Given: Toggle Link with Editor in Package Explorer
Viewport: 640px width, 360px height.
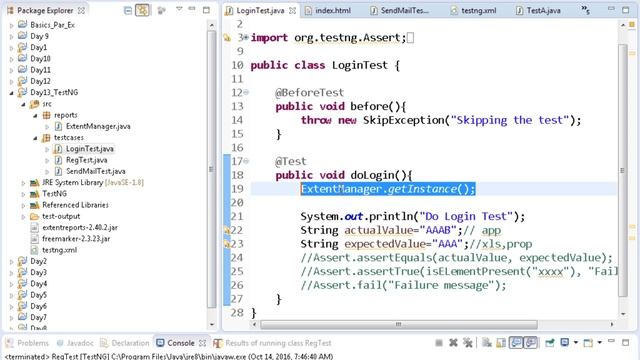Looking at the screenshot, I should (142, 10).
